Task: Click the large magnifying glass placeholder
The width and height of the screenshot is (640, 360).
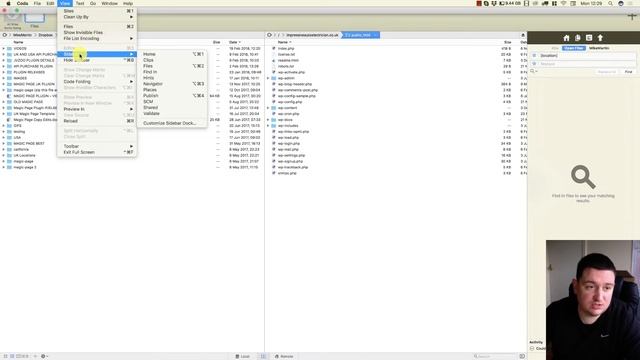Action: (x=583, y=177)
